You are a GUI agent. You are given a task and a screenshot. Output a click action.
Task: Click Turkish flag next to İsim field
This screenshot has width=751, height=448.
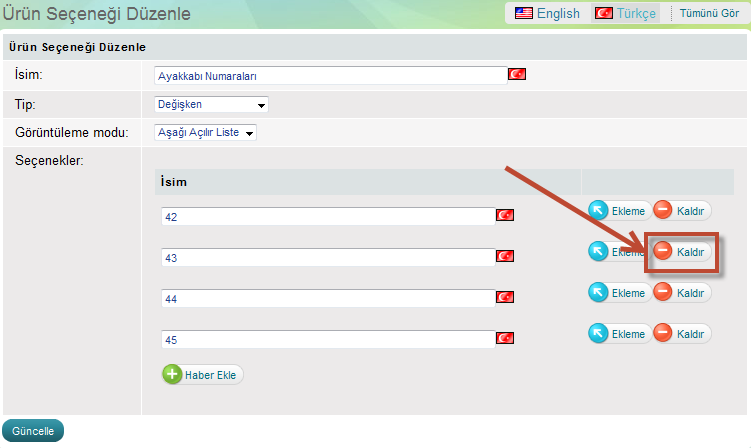517,74
